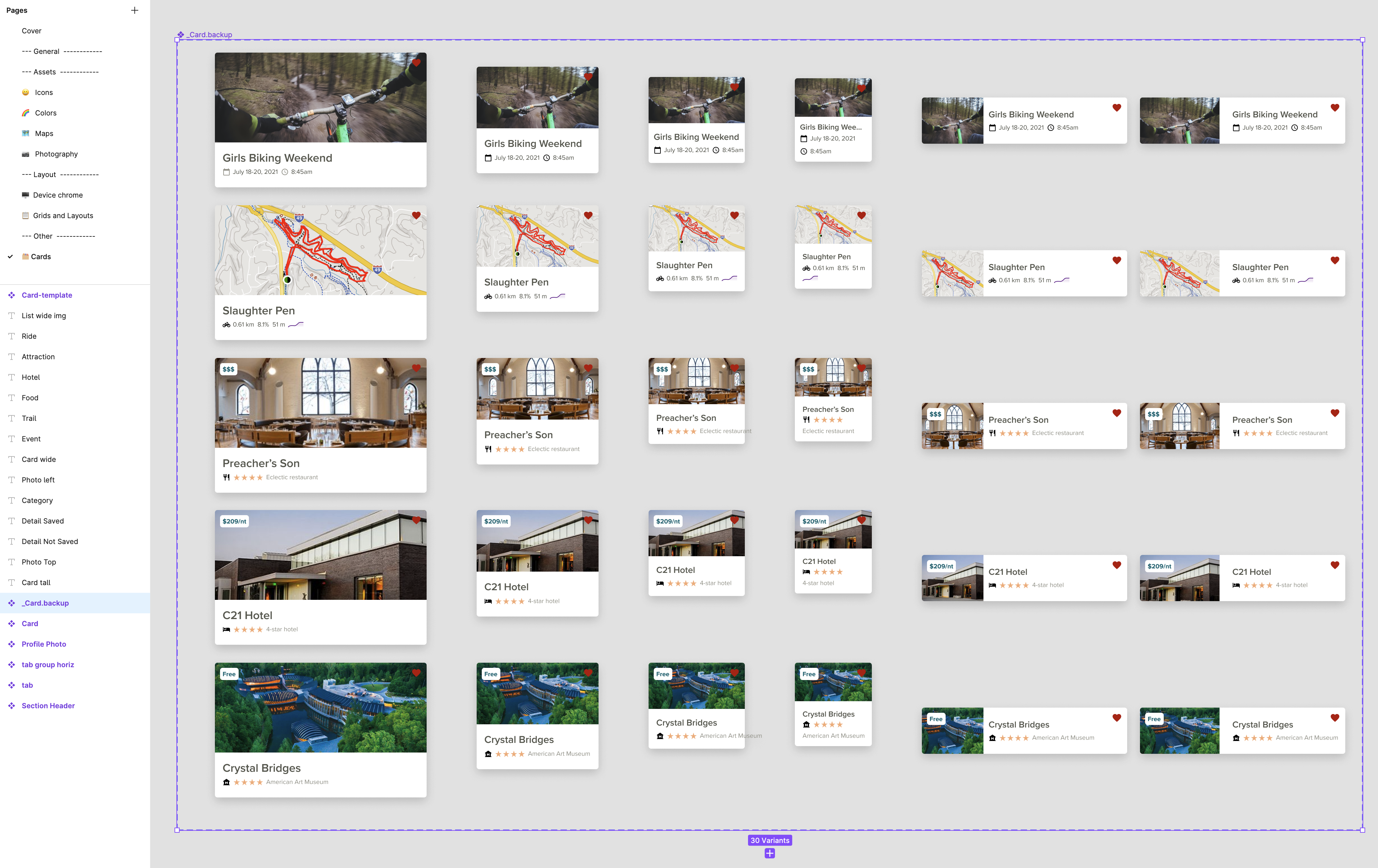Click the text icon next to Detail Saved

pyautogui.click(x=12, y=521)
